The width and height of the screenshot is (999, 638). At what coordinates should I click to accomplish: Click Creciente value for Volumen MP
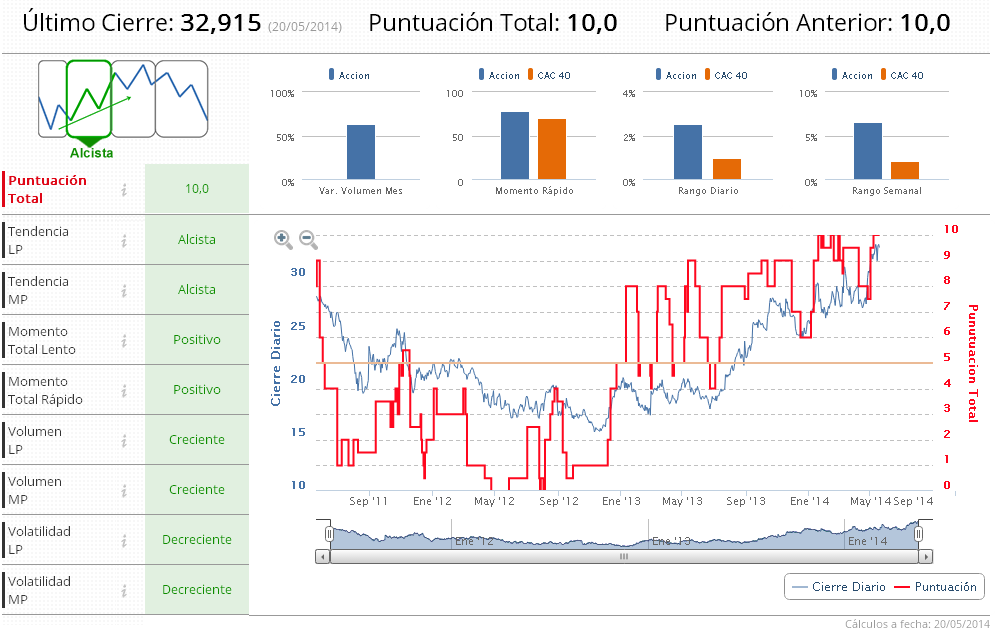coord(197,490)
